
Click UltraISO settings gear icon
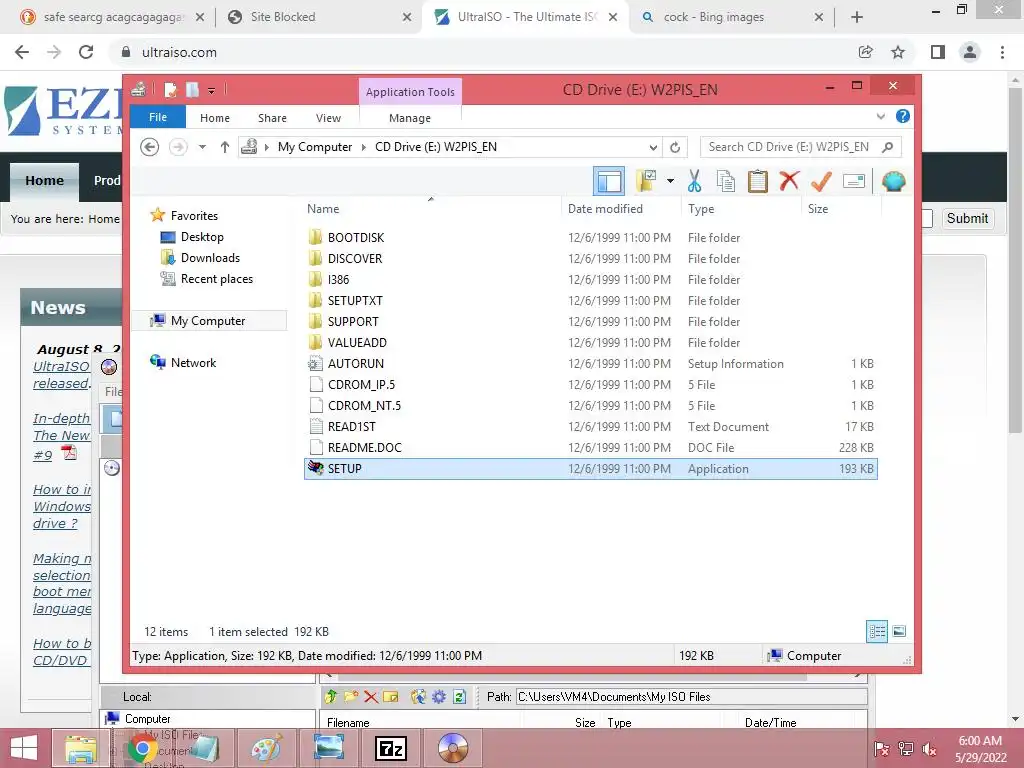tap(439, 697)
